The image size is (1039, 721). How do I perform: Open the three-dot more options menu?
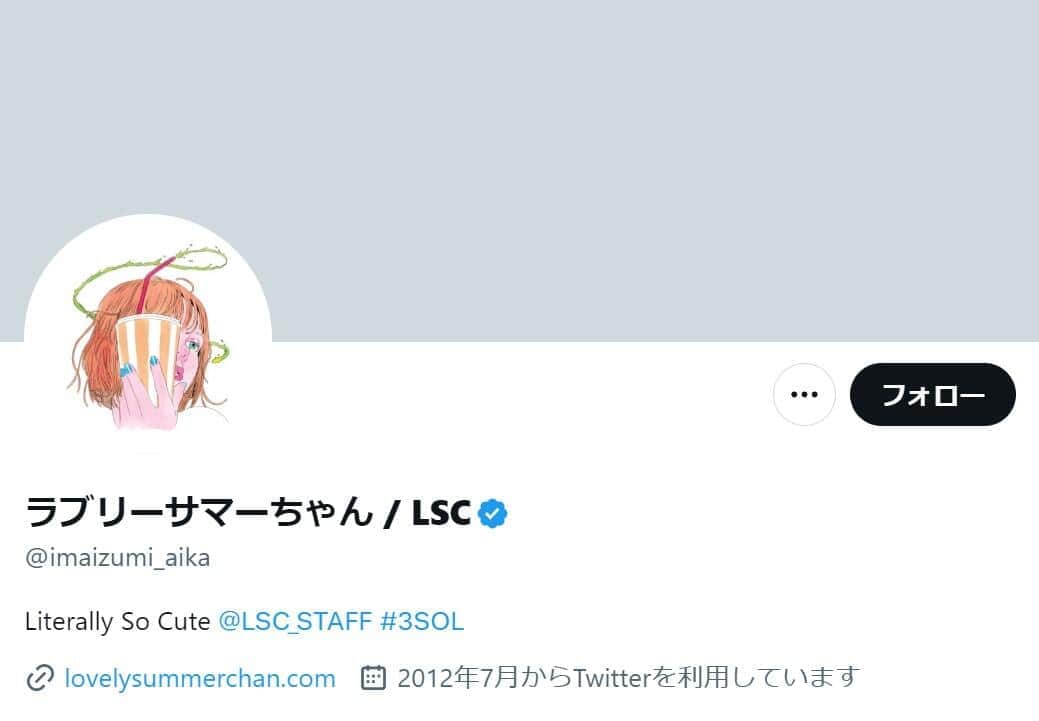click(x=804, y=394)
